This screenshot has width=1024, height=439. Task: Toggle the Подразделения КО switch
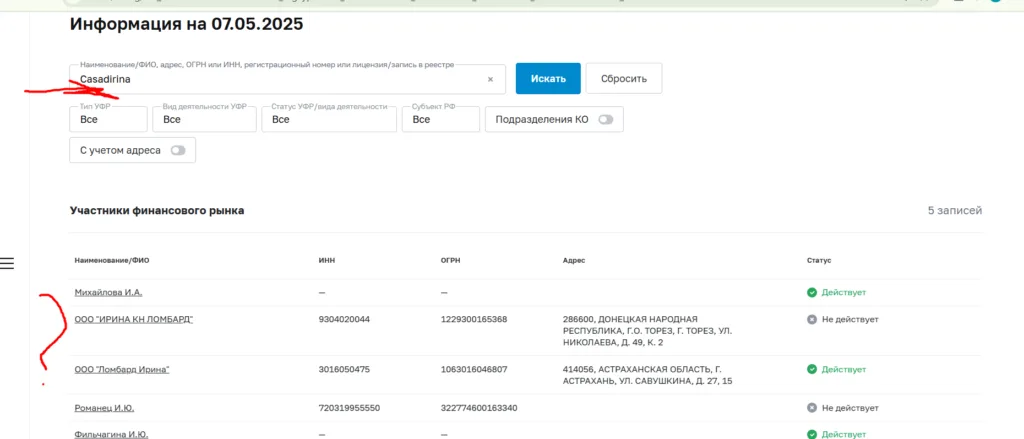(605, 119)
